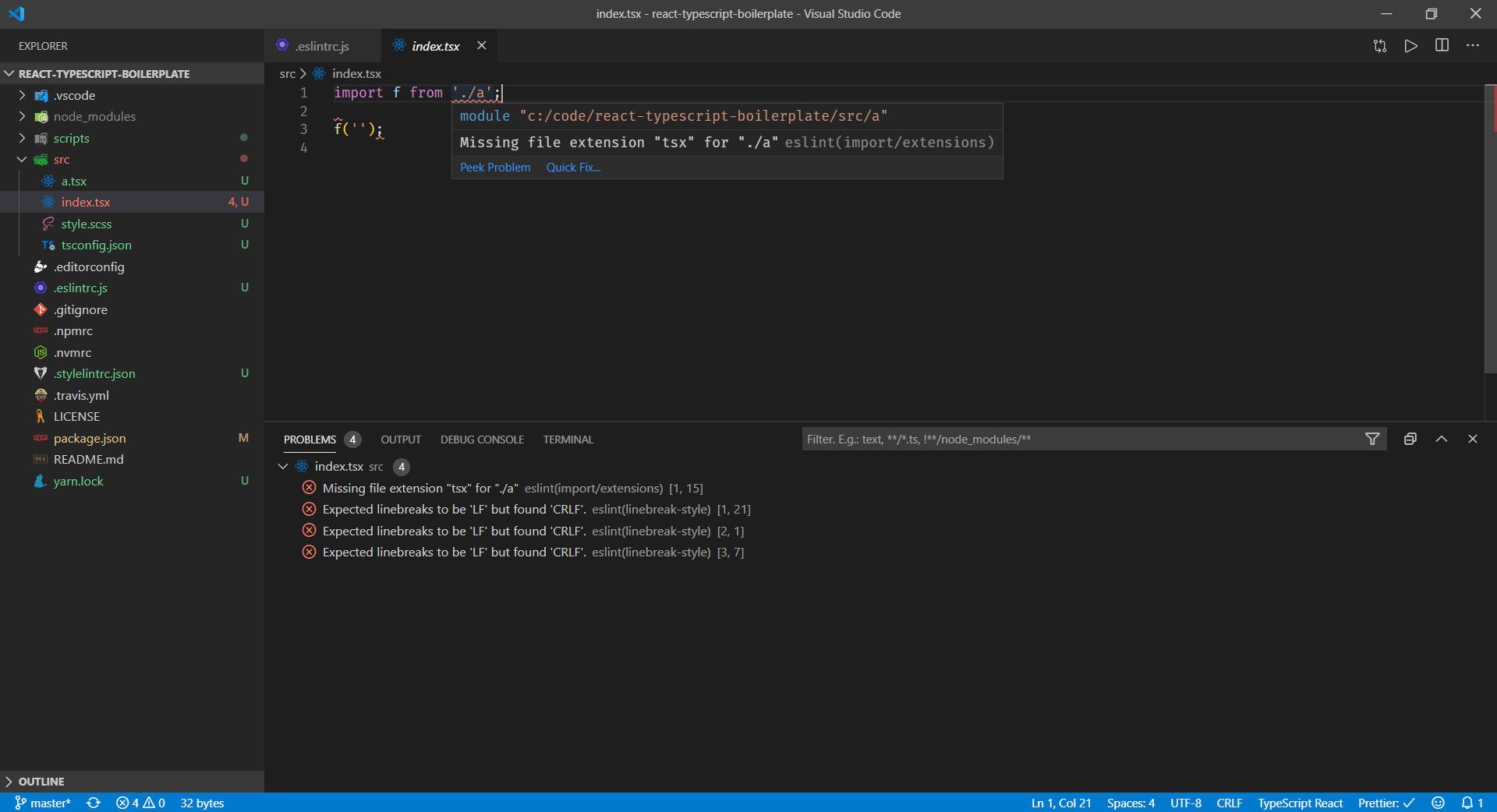Image resolution: width=1497 pixels, height=812 pixels.
Task: Switch to the .eslintrc.js tab
Action: pyautogui.click(x=322, y=46)
